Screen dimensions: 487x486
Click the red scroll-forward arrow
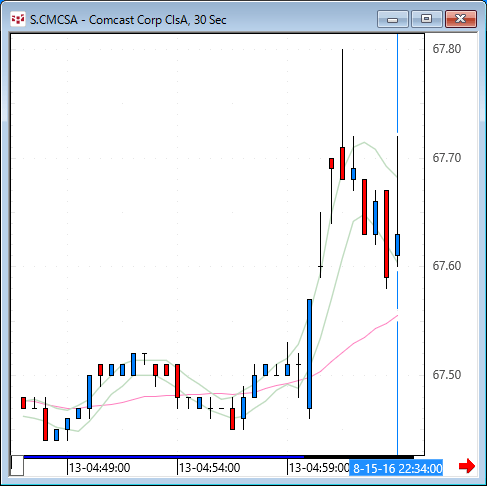click(x=467, y=466)
